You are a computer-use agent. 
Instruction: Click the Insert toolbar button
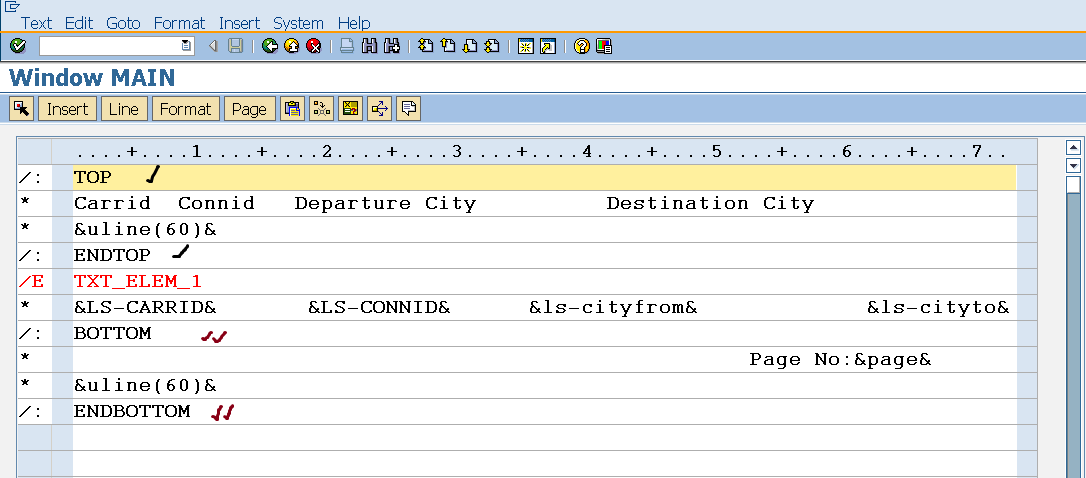click(67, 109)
